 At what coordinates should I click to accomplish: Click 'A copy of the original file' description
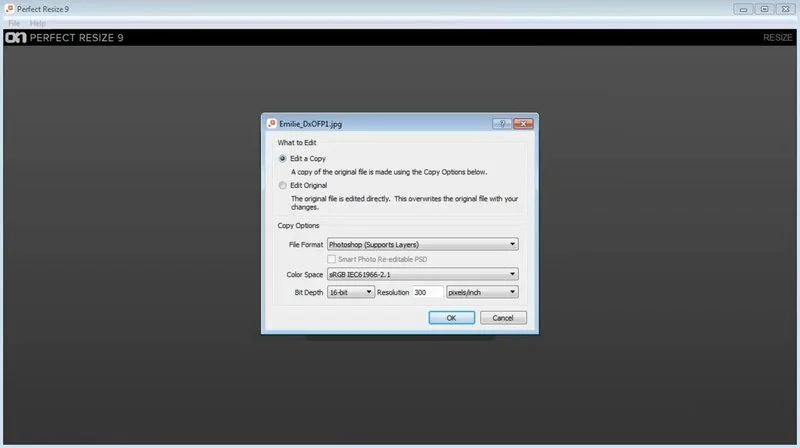389,172
